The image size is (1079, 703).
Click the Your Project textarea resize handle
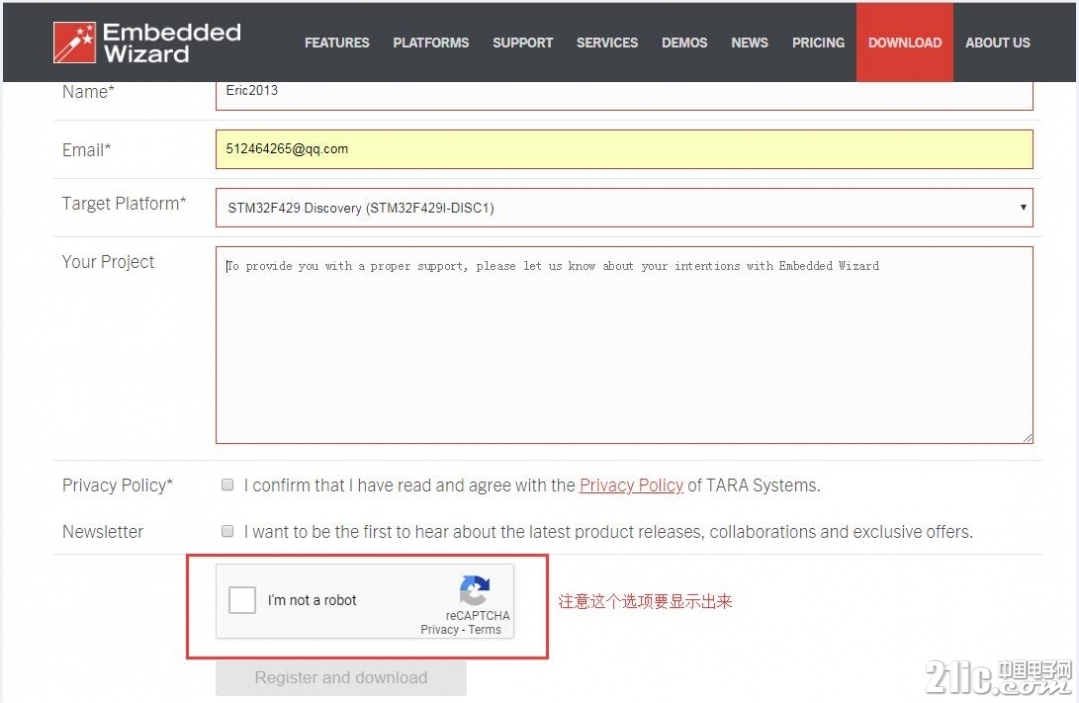tap(1027, 438)
